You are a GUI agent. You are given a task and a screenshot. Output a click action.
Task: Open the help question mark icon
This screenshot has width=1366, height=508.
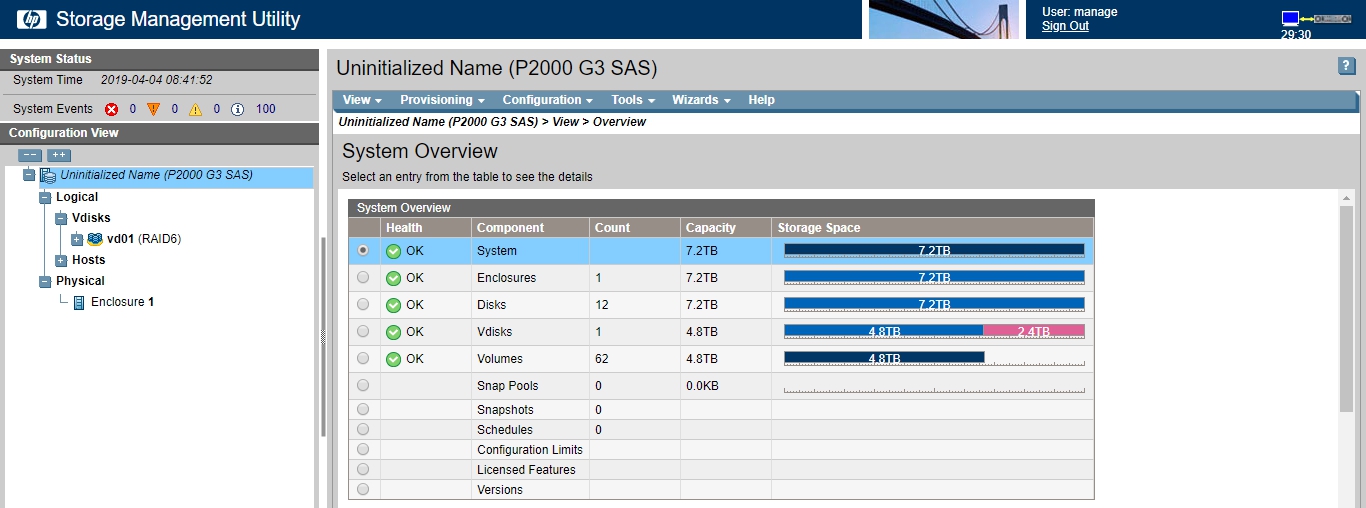(x=1346, y=66)
